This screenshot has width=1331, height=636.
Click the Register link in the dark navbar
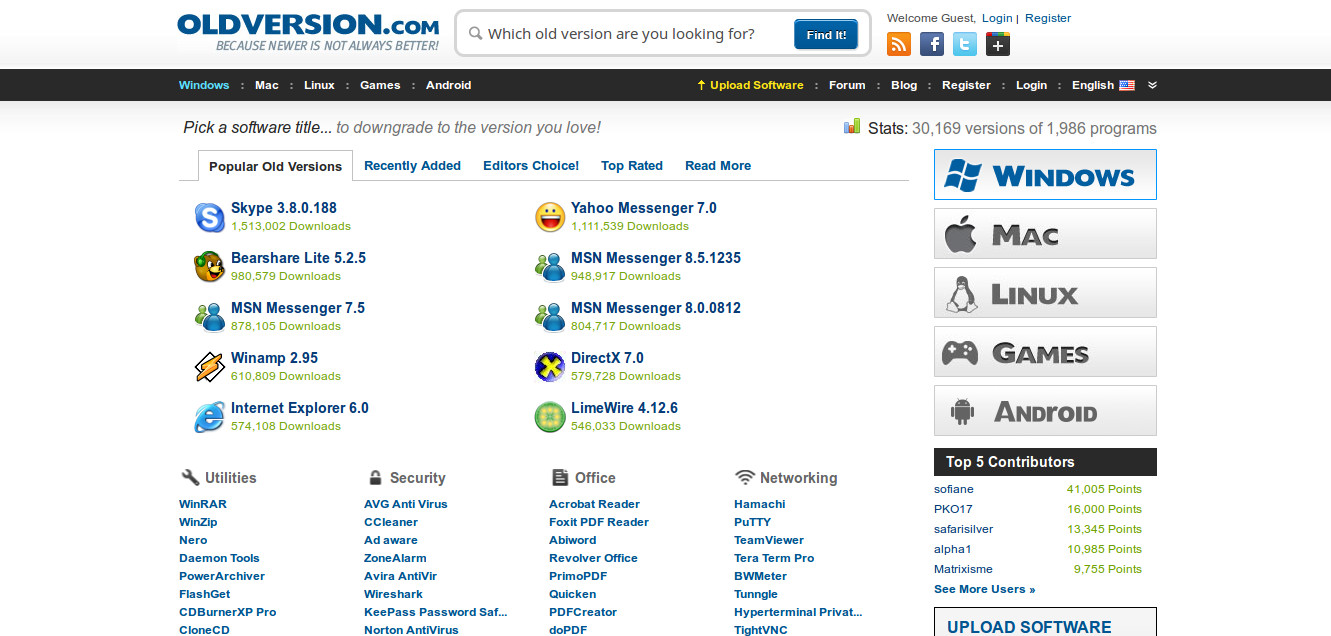coord(966,85)
